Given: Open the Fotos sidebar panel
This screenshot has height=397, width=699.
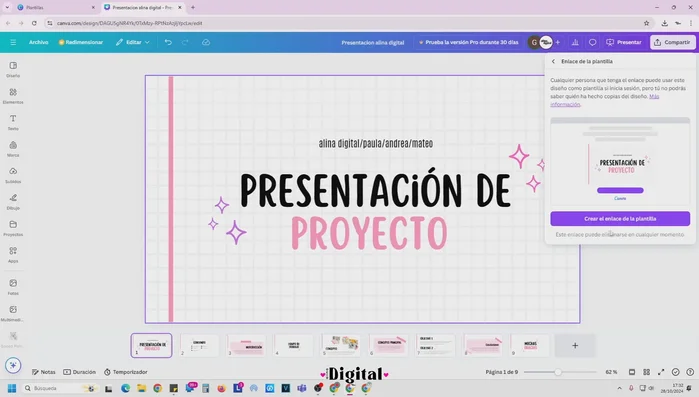Looking at the screenshot, I should click(13, 287).
